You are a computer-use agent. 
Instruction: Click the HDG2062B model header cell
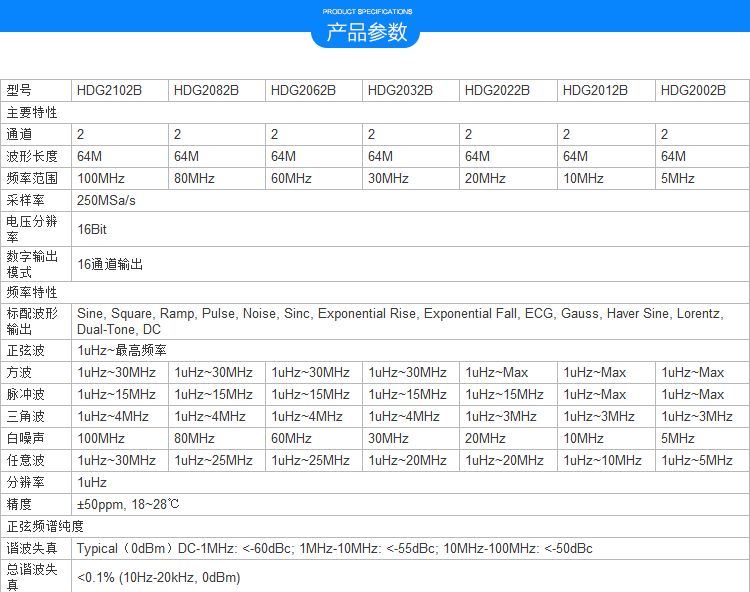tap(303, 90)
